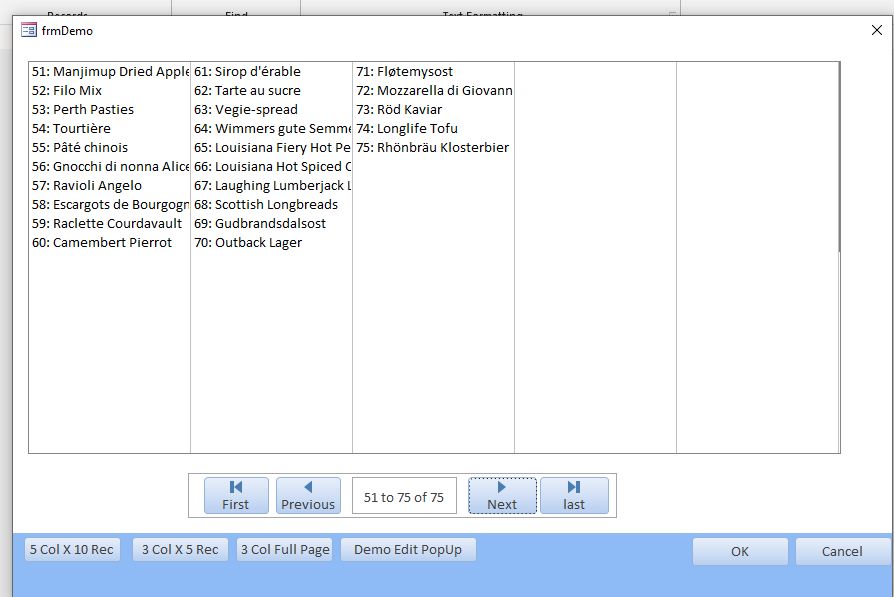Click the 5 Col X 10 Rec button
The width and height of the screenshot is (894, 597).
[x=72, y=550]
